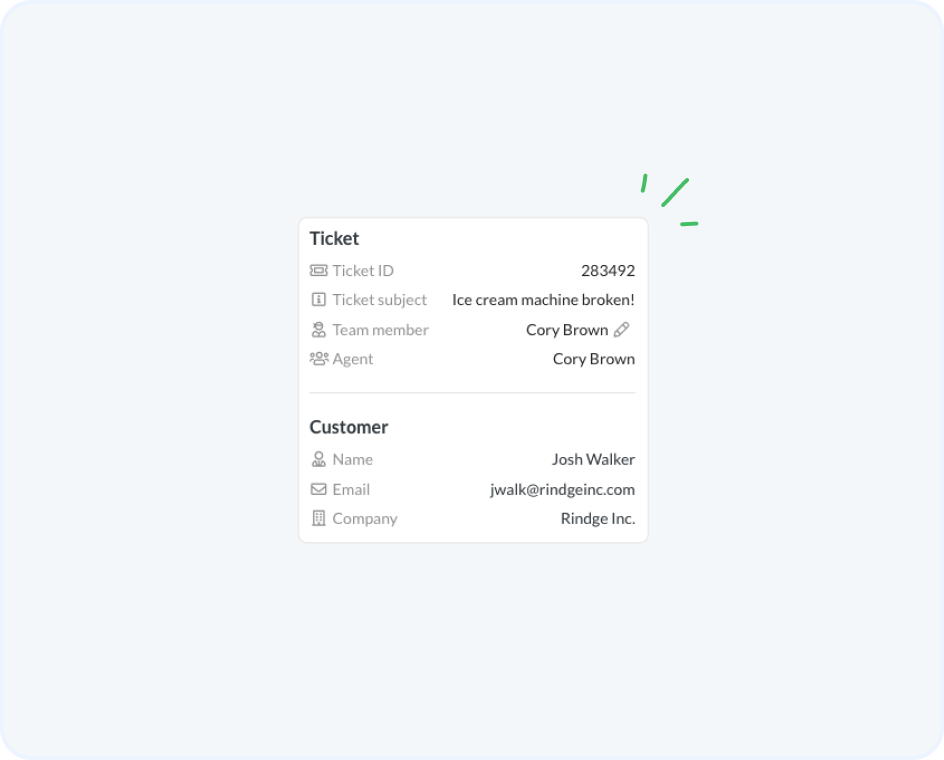Image resolution: width=944 pixels, height=760 pixels.
Task: Click the company name Rindge Inc.
Action: pos(597,518)
